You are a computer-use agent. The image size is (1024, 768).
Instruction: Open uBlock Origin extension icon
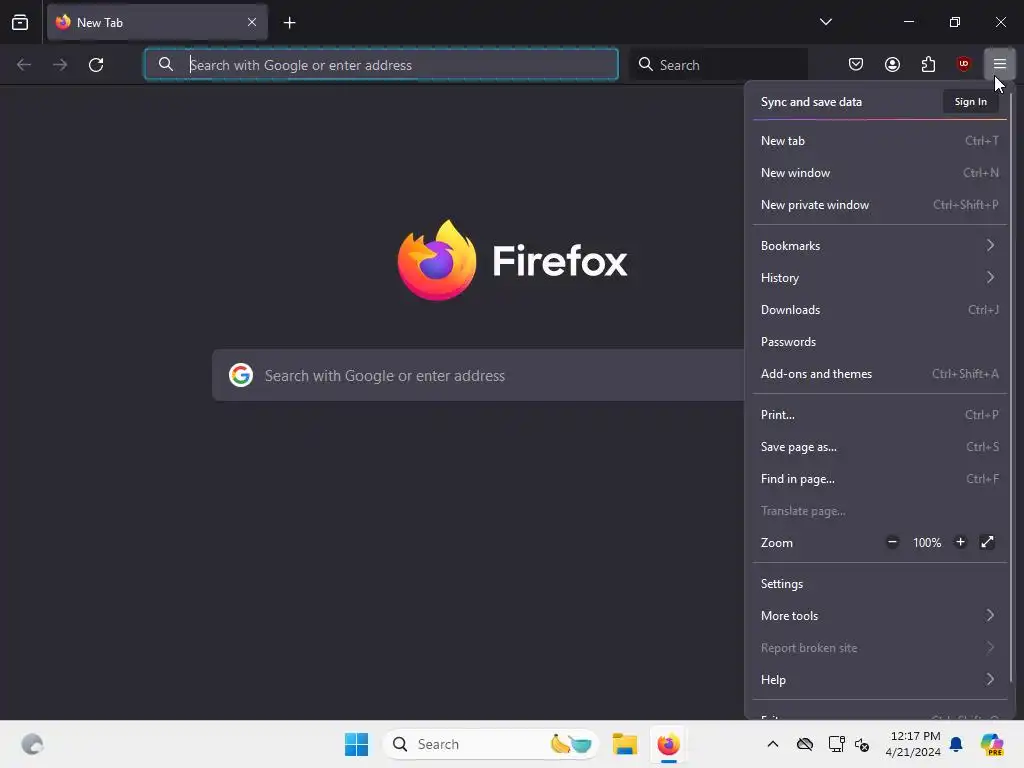click(963, 64)
